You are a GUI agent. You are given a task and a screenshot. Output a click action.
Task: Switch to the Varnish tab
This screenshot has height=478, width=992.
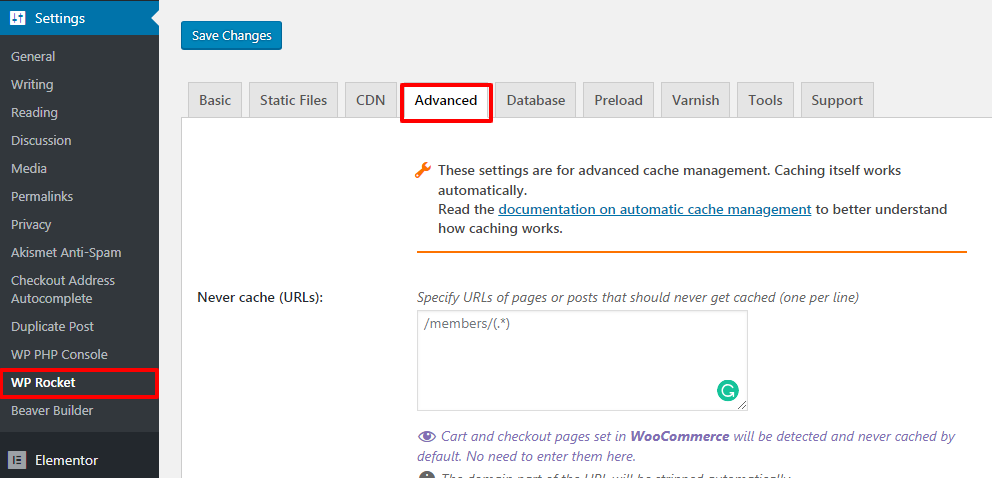(695, 100)
